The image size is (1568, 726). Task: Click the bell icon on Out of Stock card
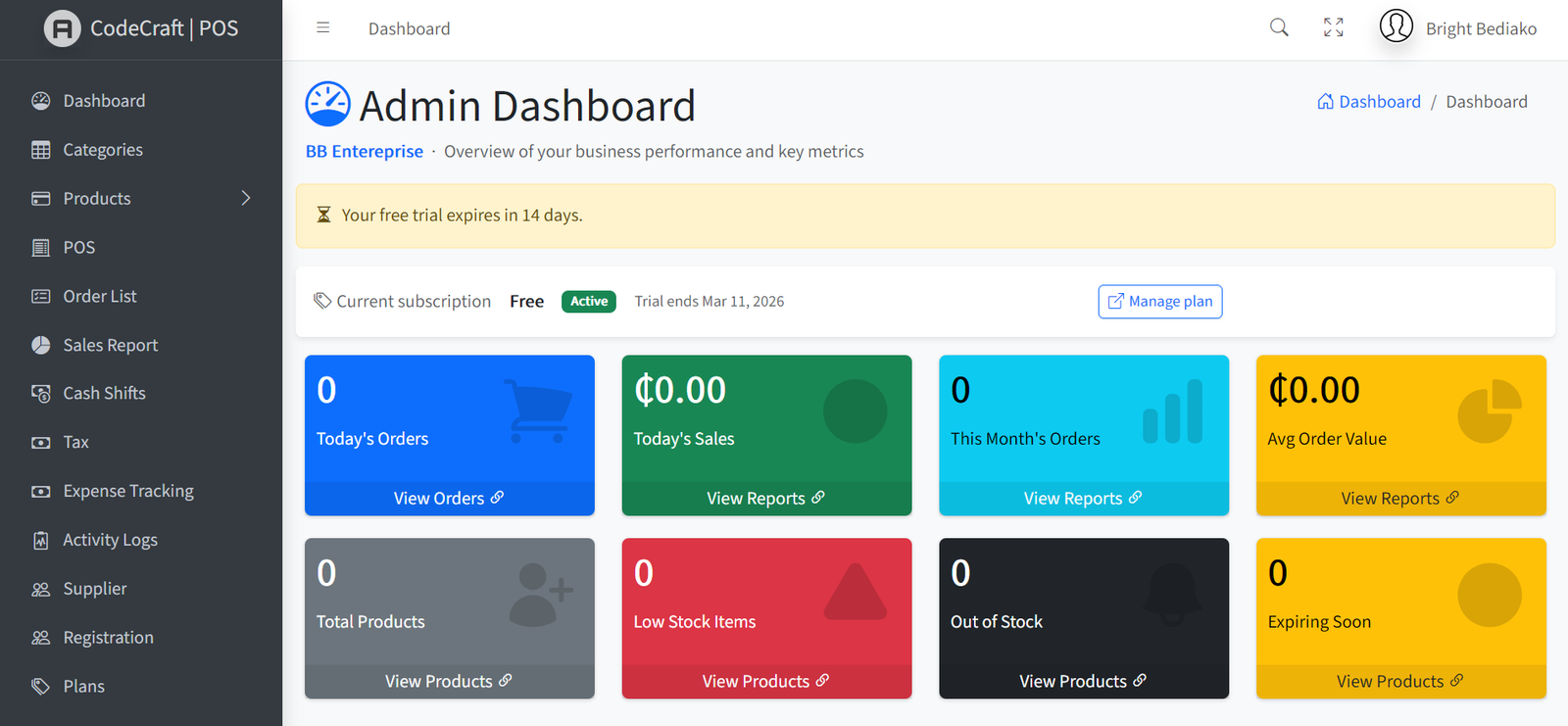(1172, 595)
